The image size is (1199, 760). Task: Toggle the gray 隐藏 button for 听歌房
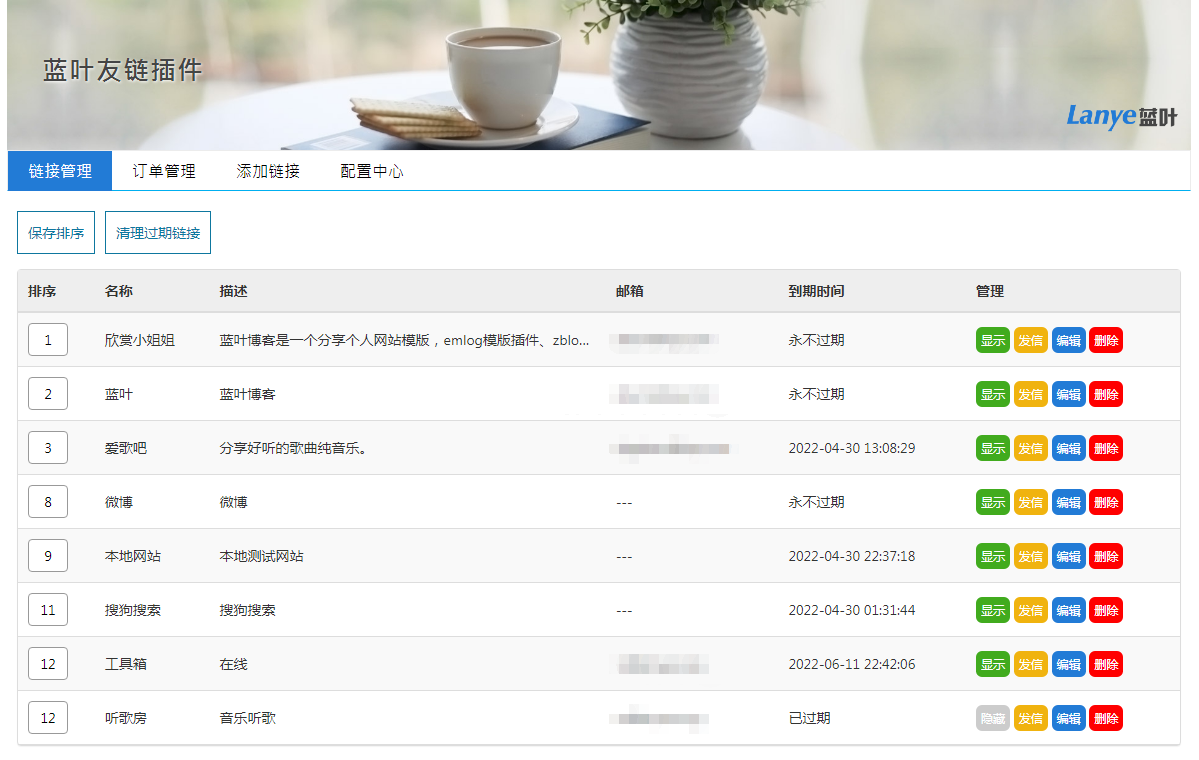pos(993,718)
